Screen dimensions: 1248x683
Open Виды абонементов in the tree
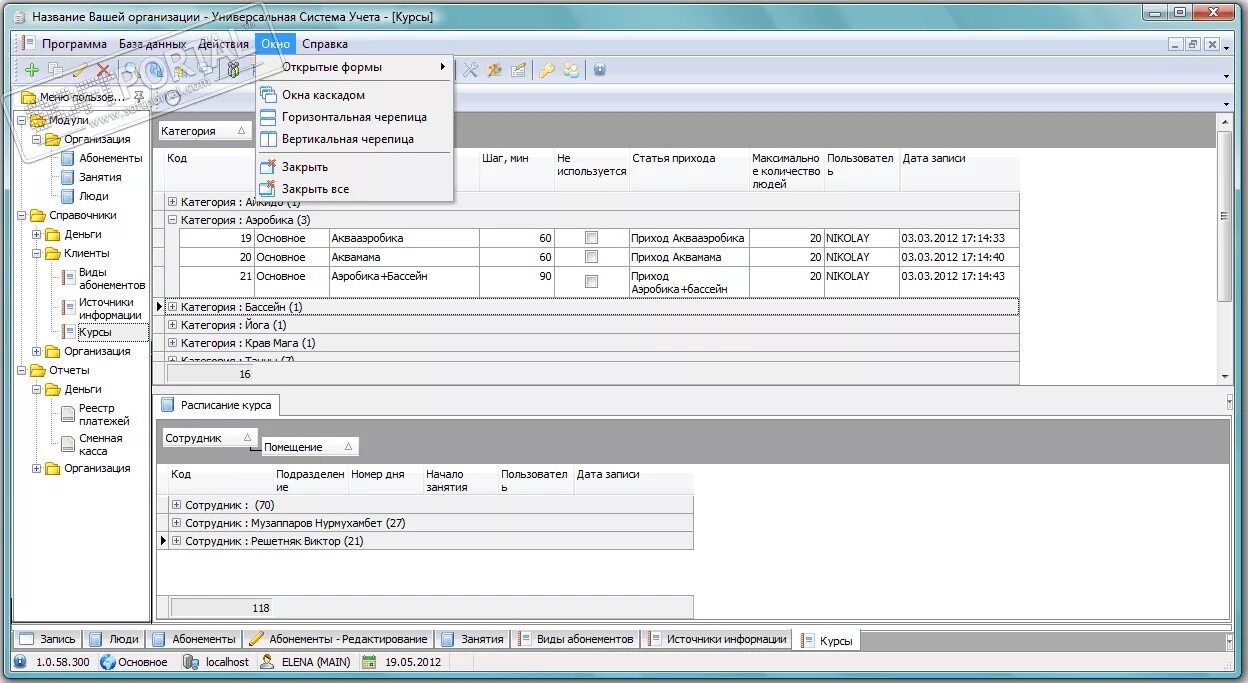coord(112,279)
